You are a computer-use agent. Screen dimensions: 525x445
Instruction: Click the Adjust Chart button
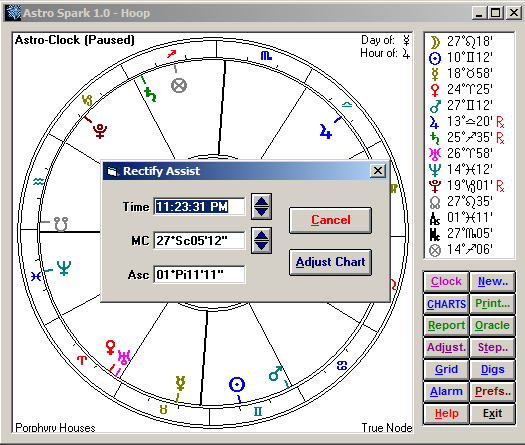[330, 262]
